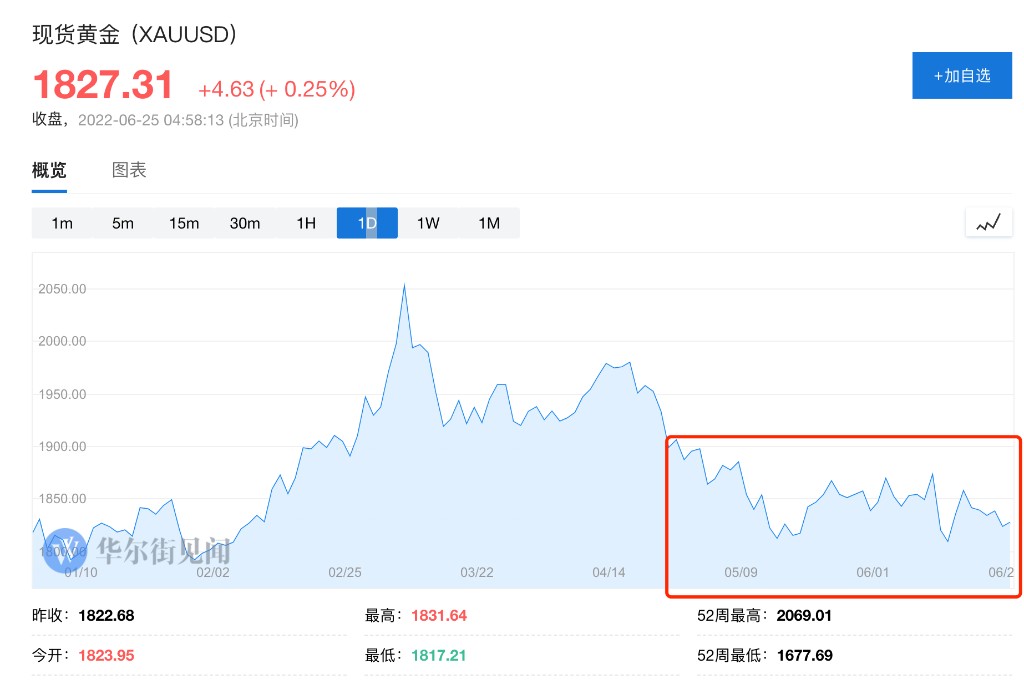Set chart interval to 1H

pos(306,223)
